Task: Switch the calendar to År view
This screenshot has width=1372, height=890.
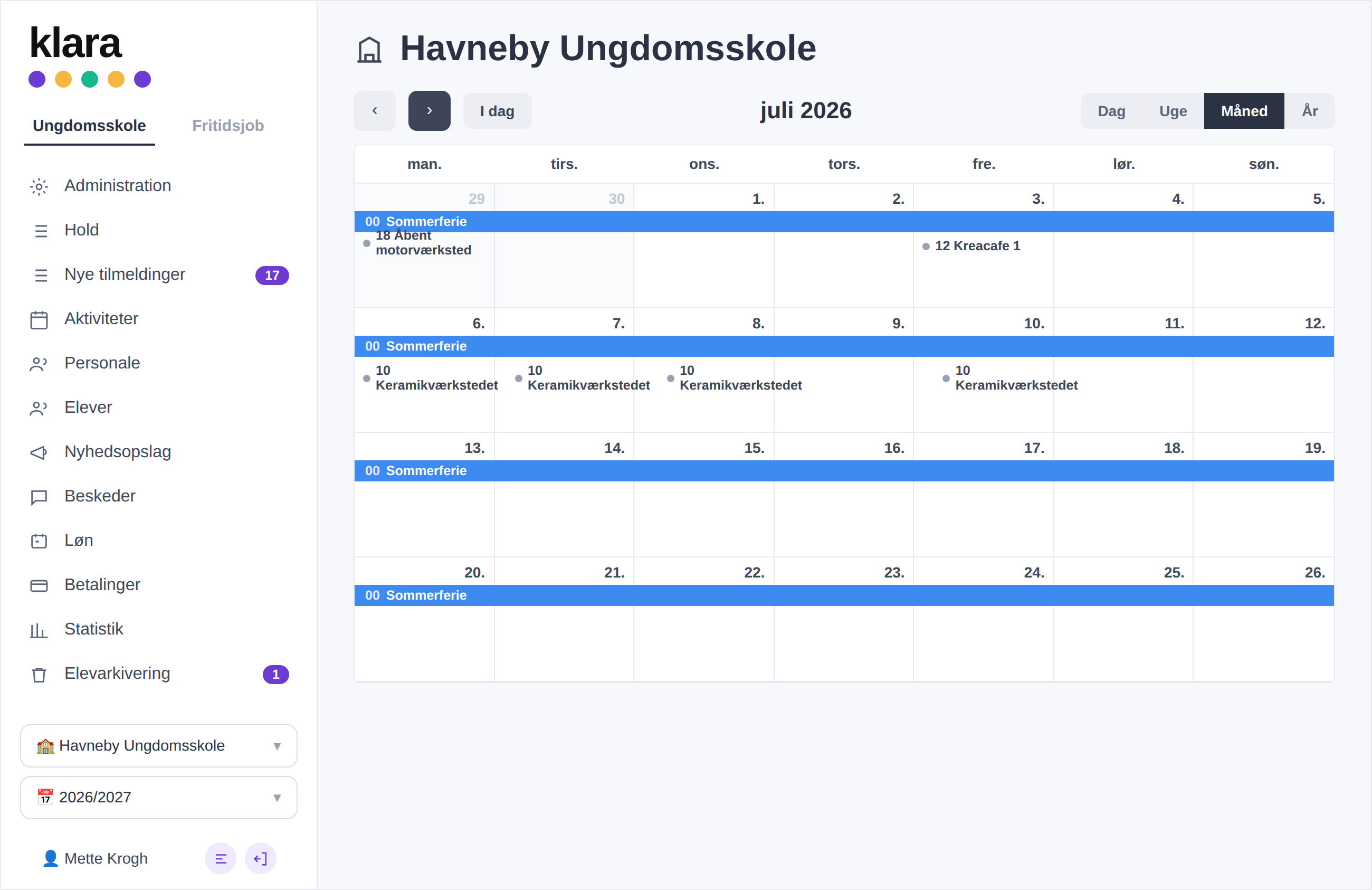Action: tap(1309, 111)
